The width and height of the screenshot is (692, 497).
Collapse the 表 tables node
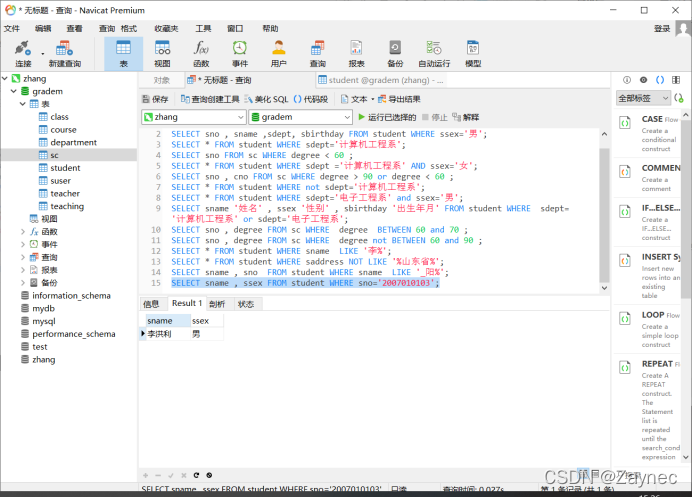(23, 104)
